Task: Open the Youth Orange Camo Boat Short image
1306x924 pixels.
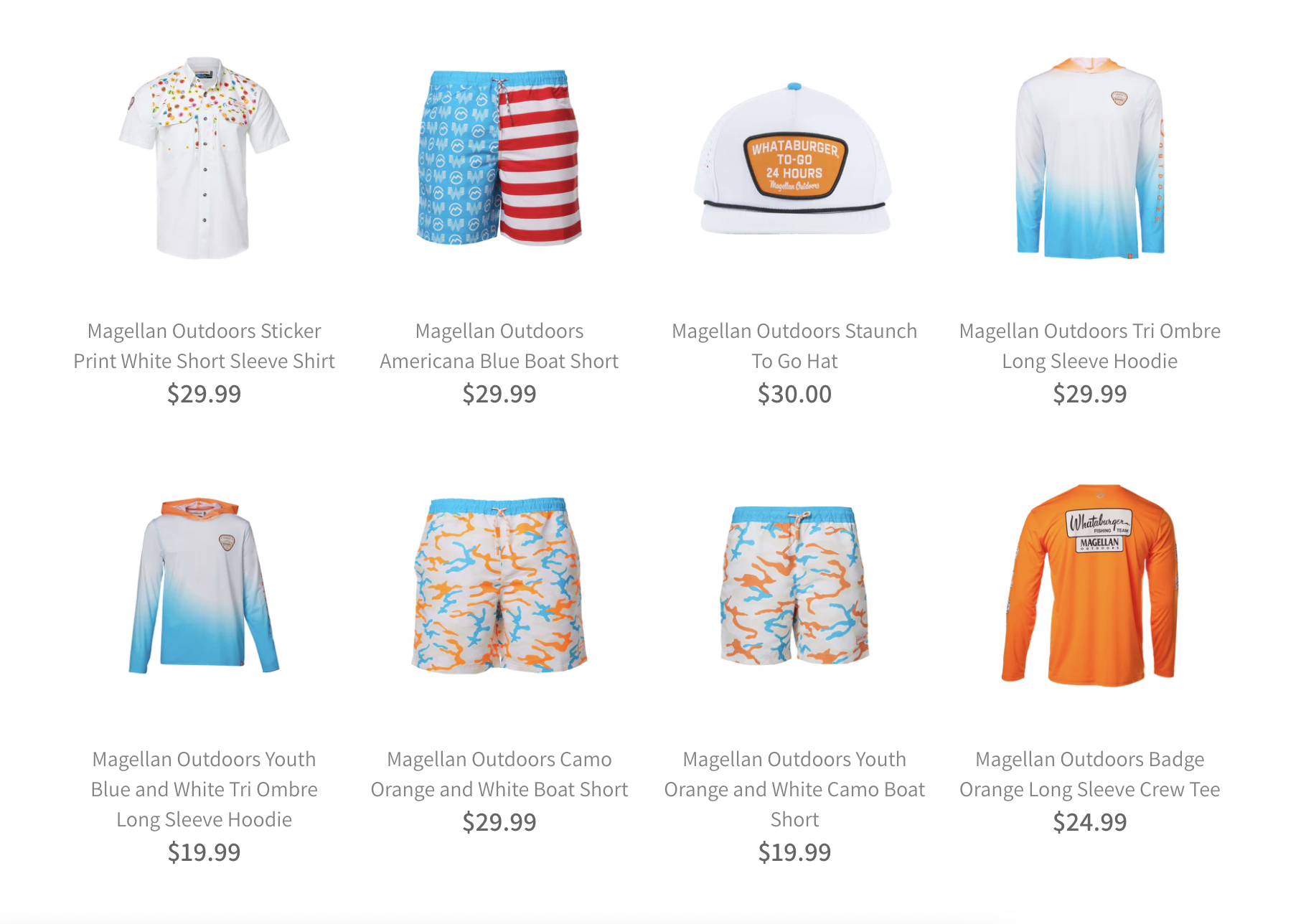Action: 794,585
